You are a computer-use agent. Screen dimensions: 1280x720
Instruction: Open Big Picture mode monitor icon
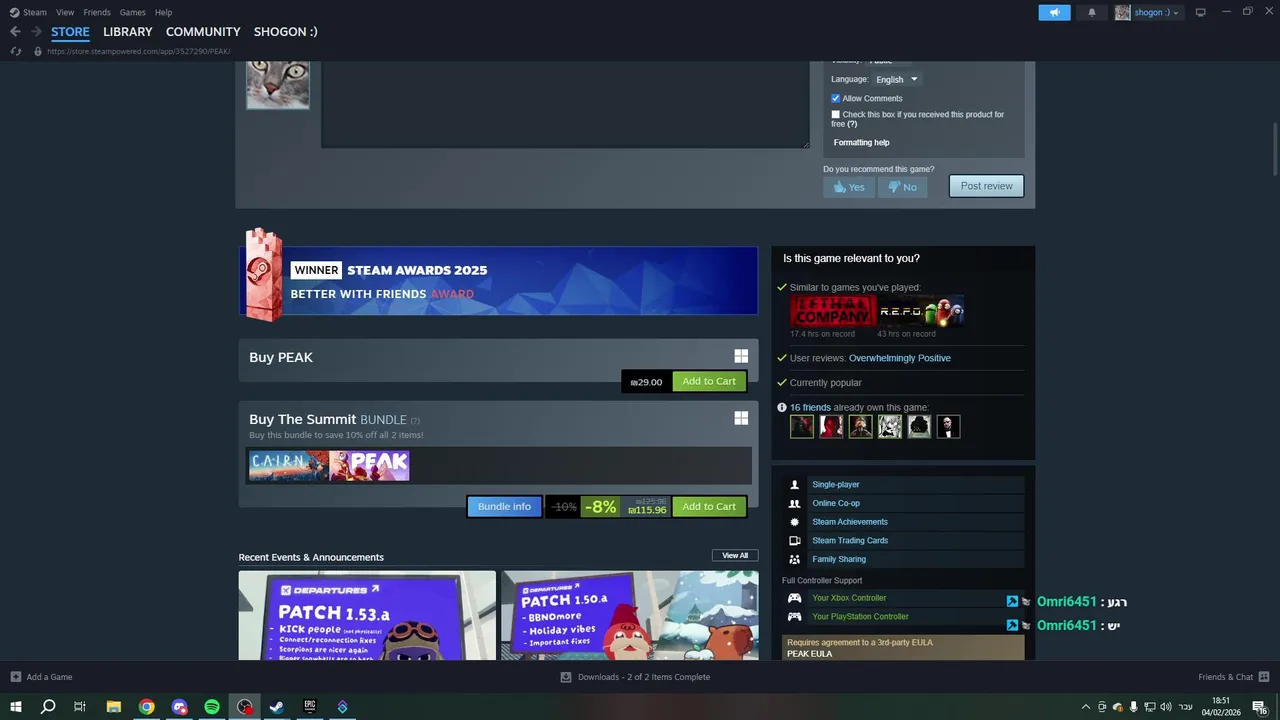tap(1201, 12)
